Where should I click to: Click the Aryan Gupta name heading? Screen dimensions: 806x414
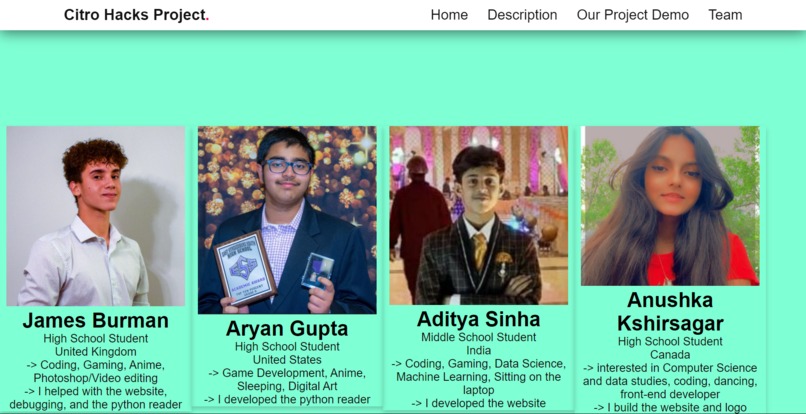coord(287,329)
